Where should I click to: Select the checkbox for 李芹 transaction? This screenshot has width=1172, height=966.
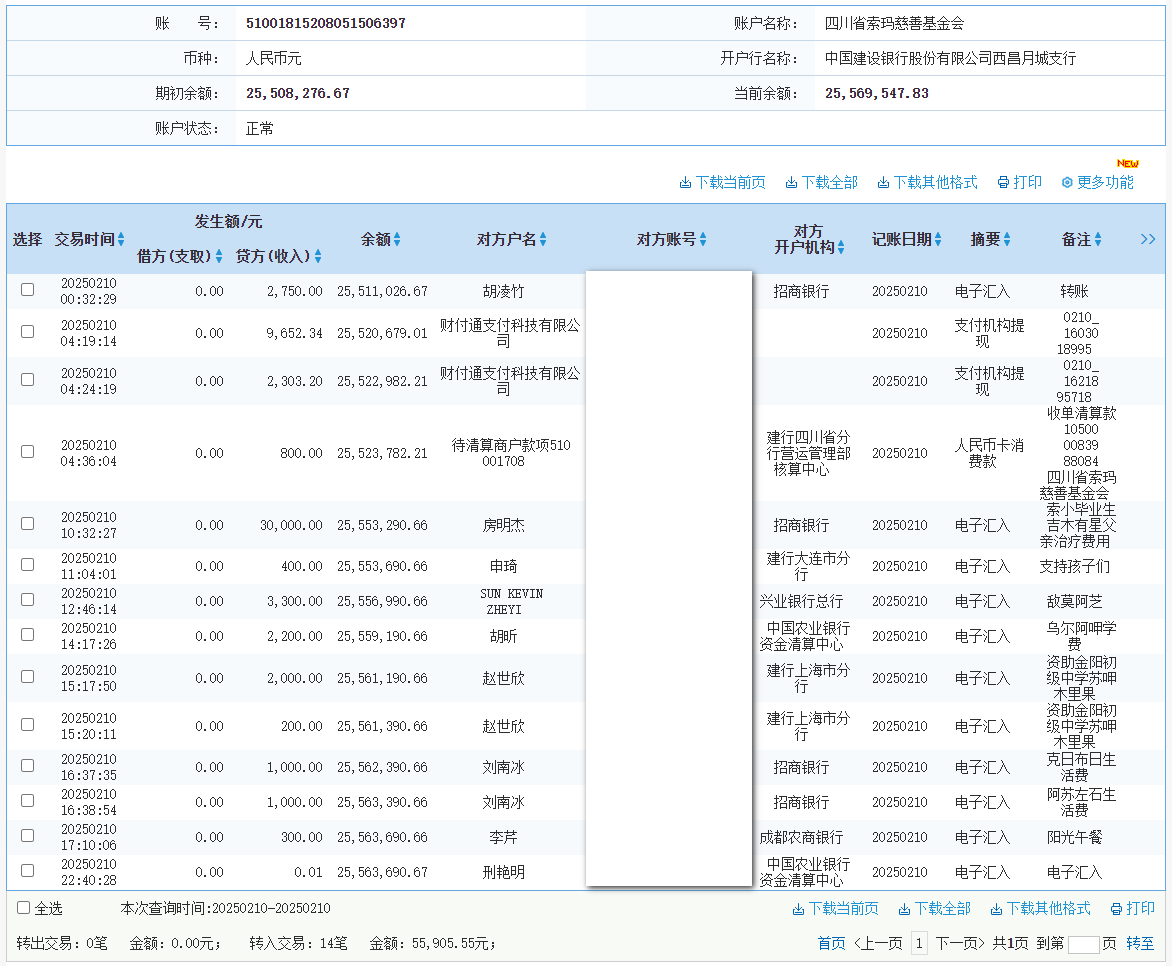tap(28, 835)
